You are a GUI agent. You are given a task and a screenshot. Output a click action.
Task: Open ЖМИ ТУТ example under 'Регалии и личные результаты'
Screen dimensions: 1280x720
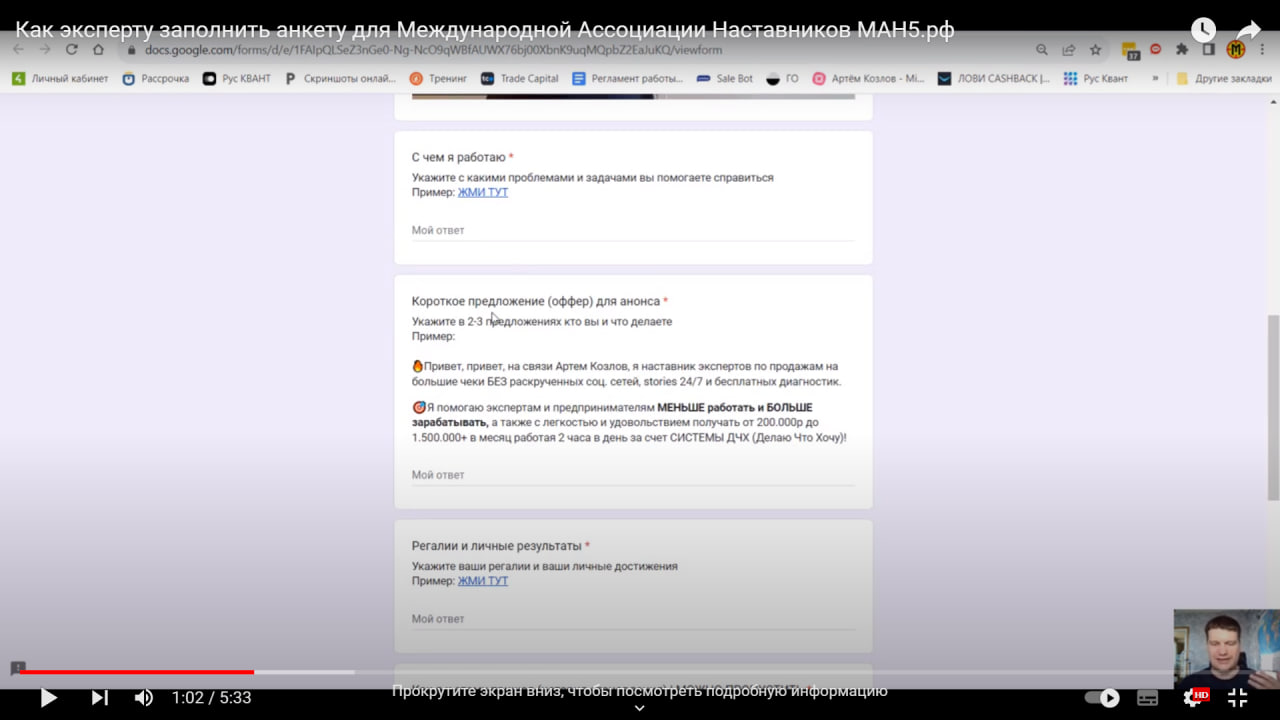pyautogui.click(x=483, y=581)
